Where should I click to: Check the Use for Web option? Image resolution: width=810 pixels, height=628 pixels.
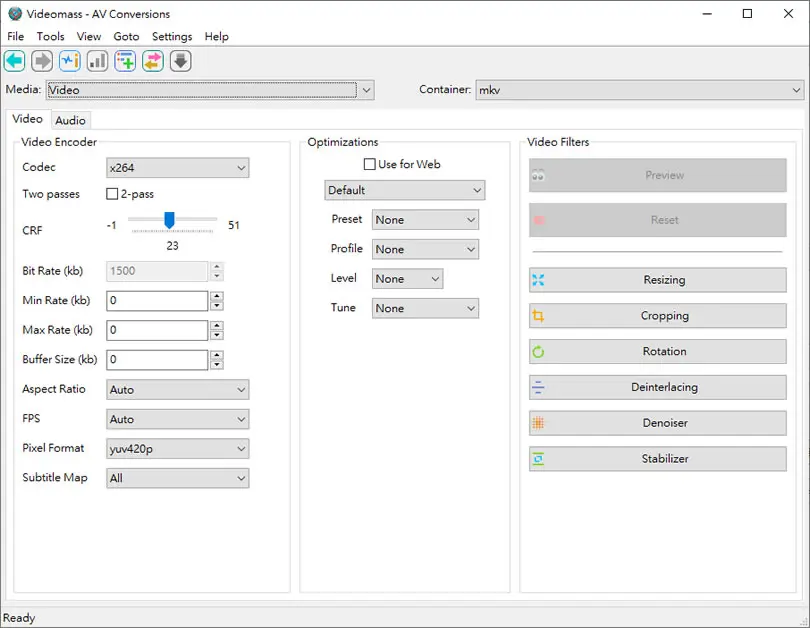tap(370, 164)
